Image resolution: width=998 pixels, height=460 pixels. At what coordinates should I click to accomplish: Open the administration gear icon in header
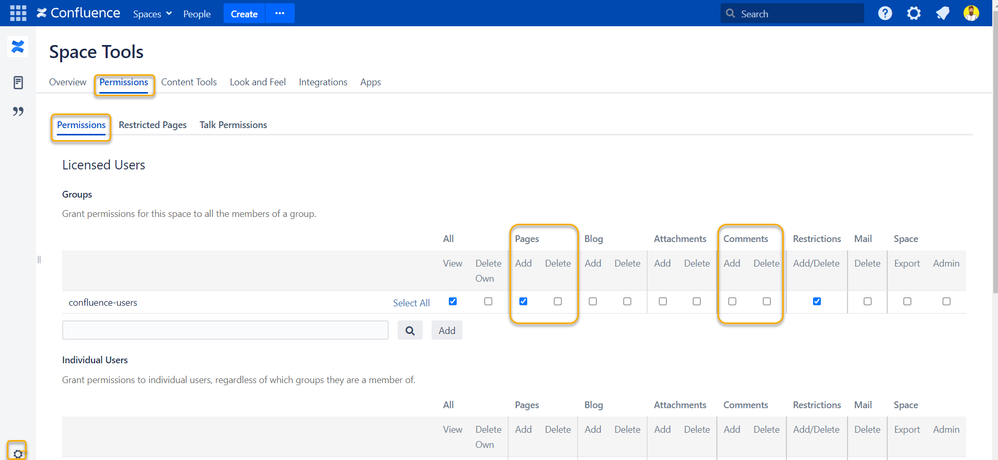pos(913,13)
